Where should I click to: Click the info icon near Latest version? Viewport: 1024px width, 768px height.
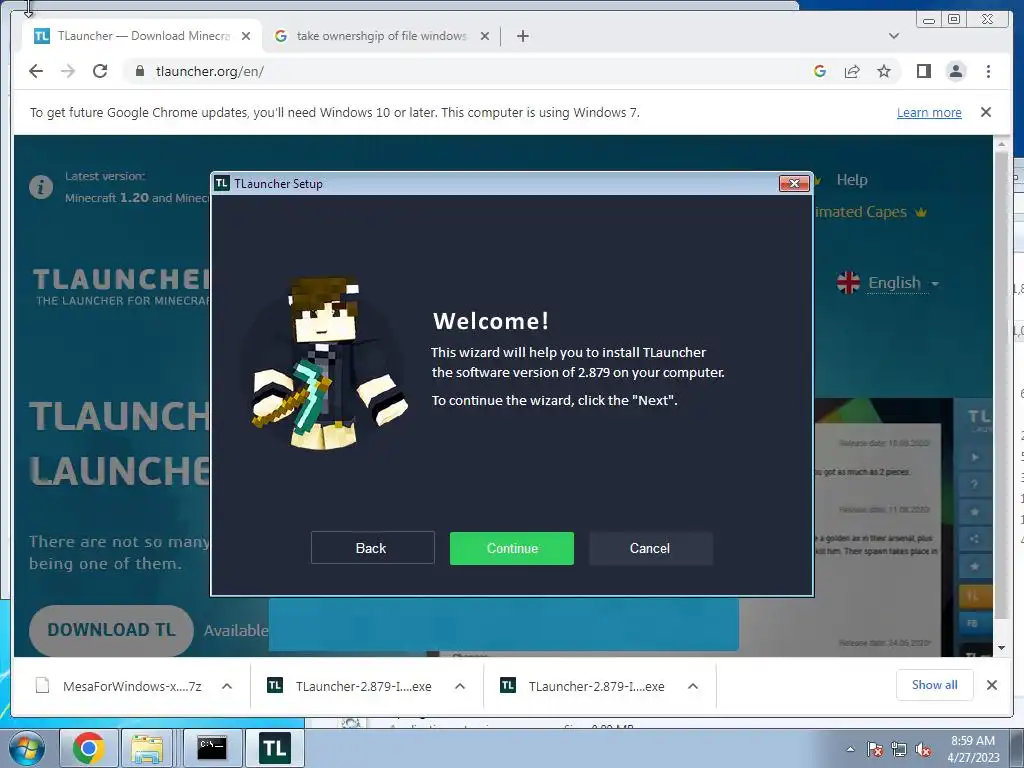pos(40,187)
